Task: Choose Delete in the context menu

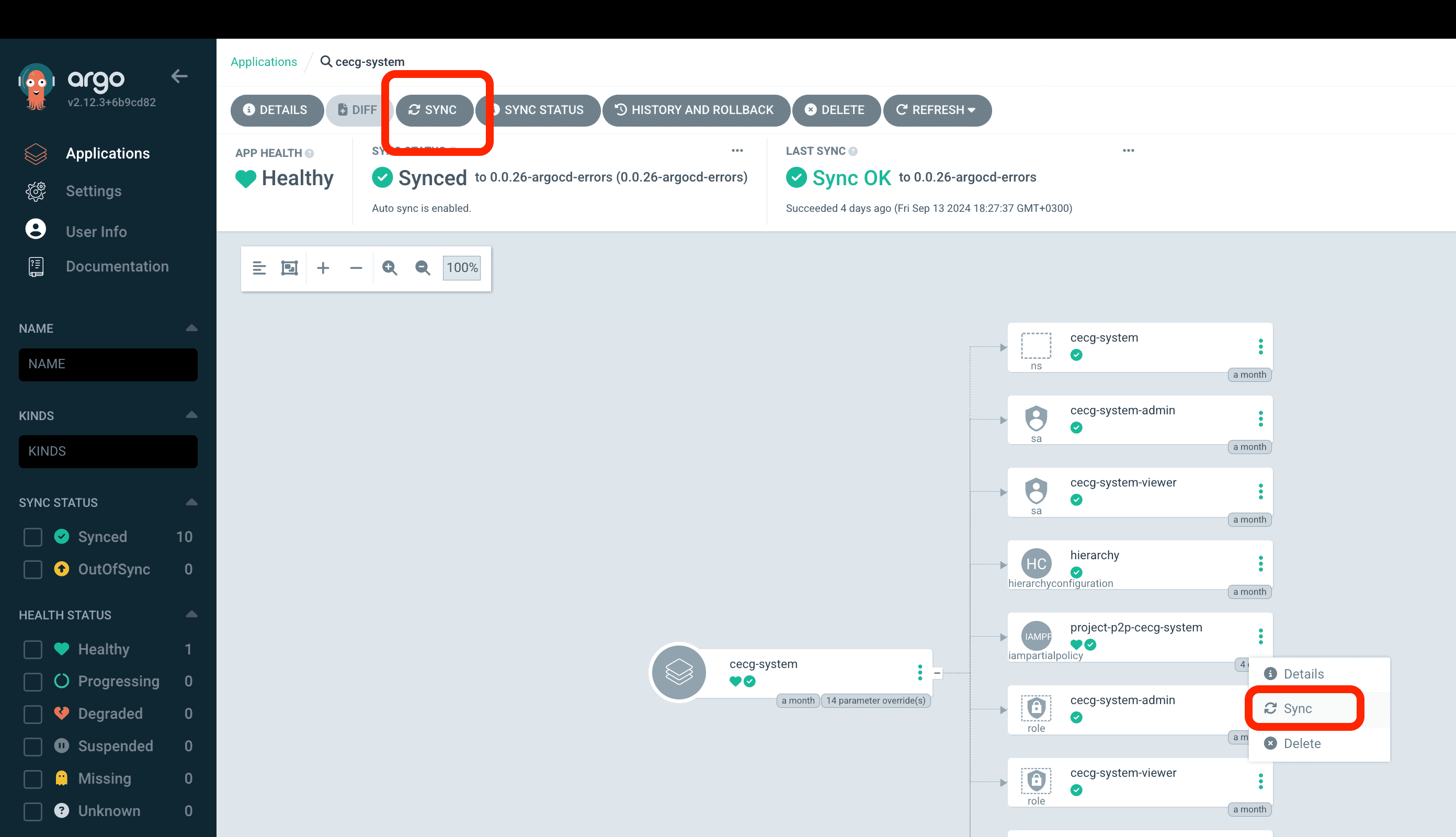Action: click(1302, 743)
